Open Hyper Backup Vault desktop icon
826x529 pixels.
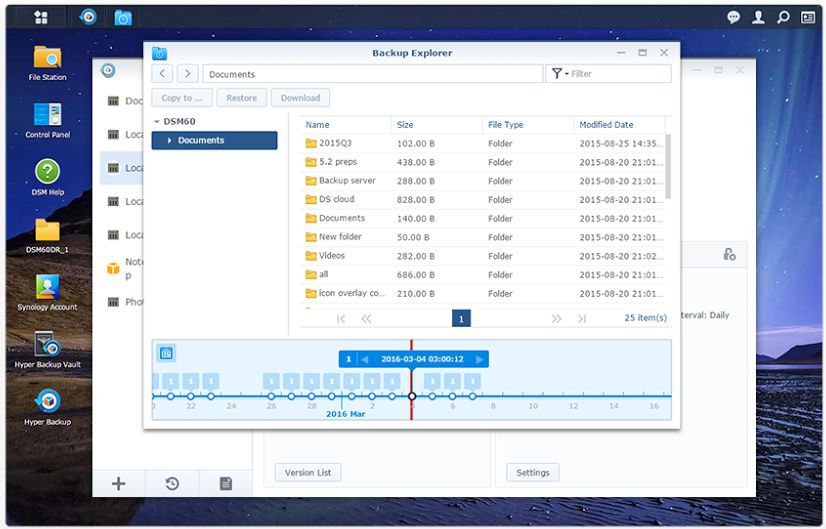coord(47,350)
